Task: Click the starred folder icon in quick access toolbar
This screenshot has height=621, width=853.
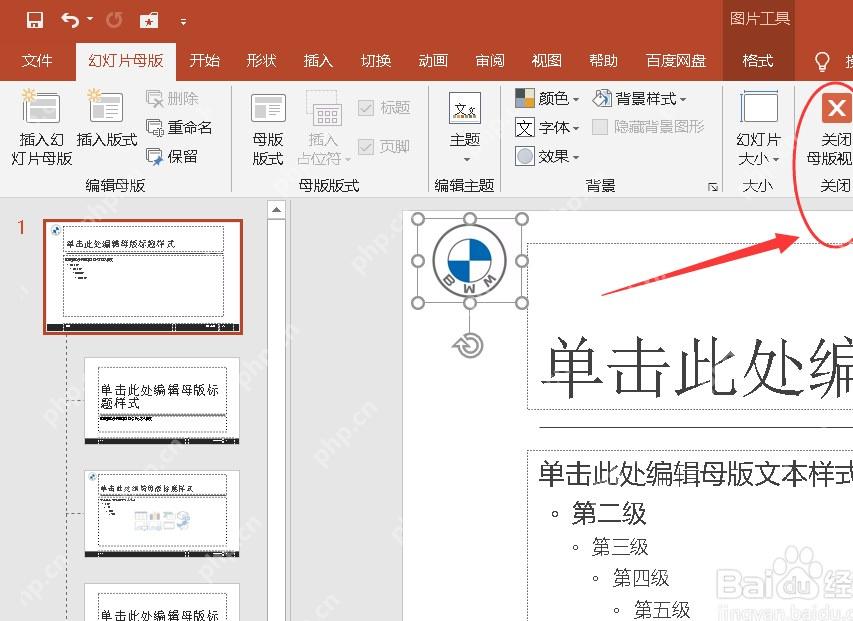Action: [x=149, y=21]
